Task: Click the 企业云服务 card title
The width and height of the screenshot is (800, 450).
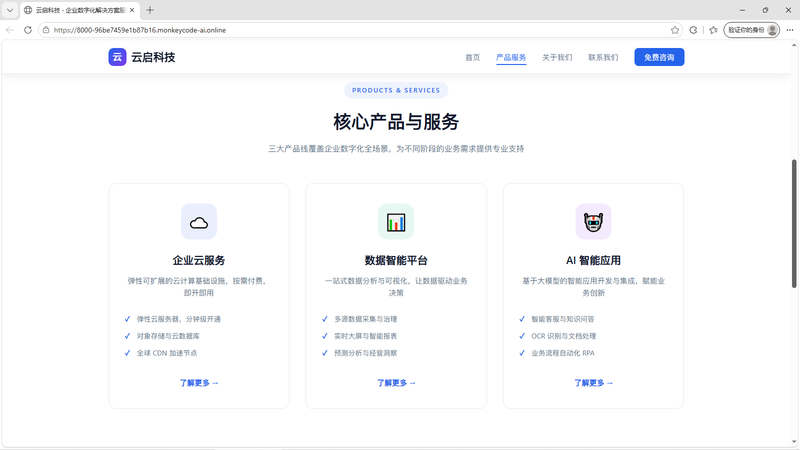Action: [199, 260]
